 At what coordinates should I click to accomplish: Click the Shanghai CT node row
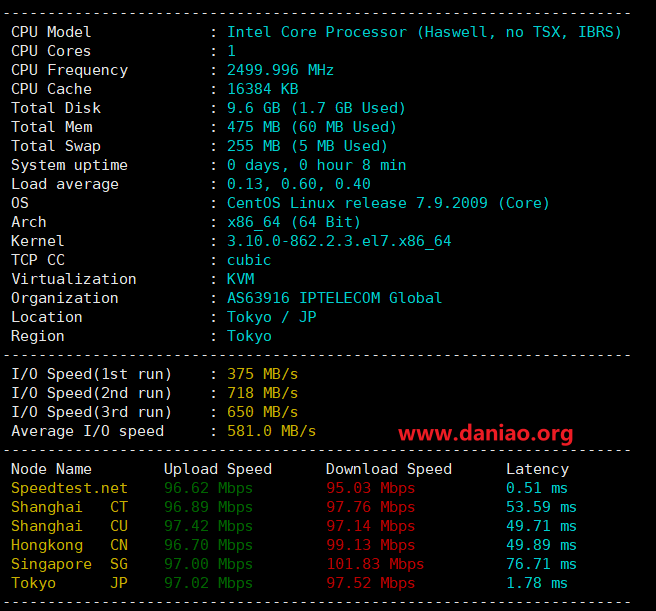[x=294, y=507]
